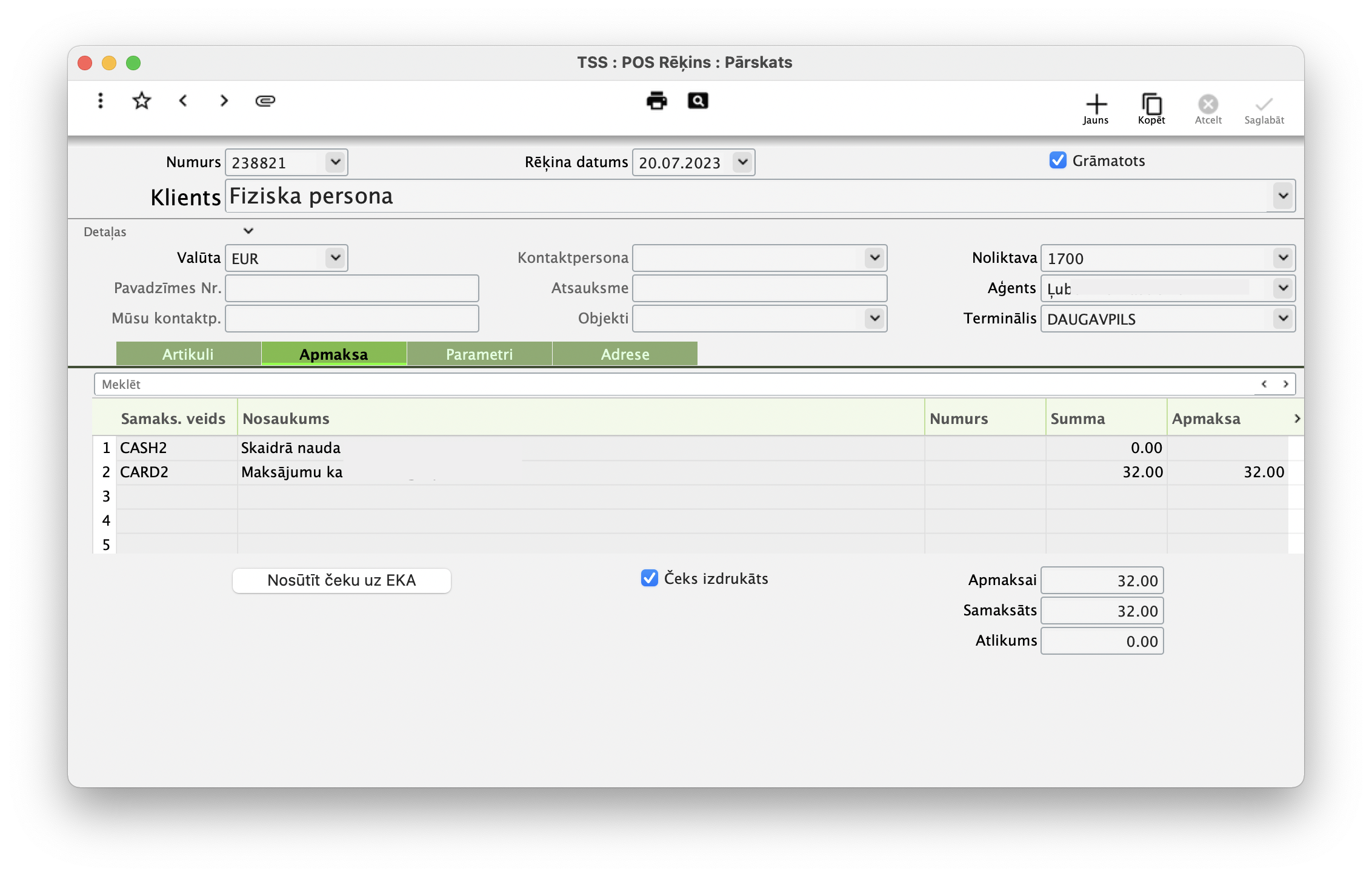Click the Atlikums amount field

[1102, 641]
